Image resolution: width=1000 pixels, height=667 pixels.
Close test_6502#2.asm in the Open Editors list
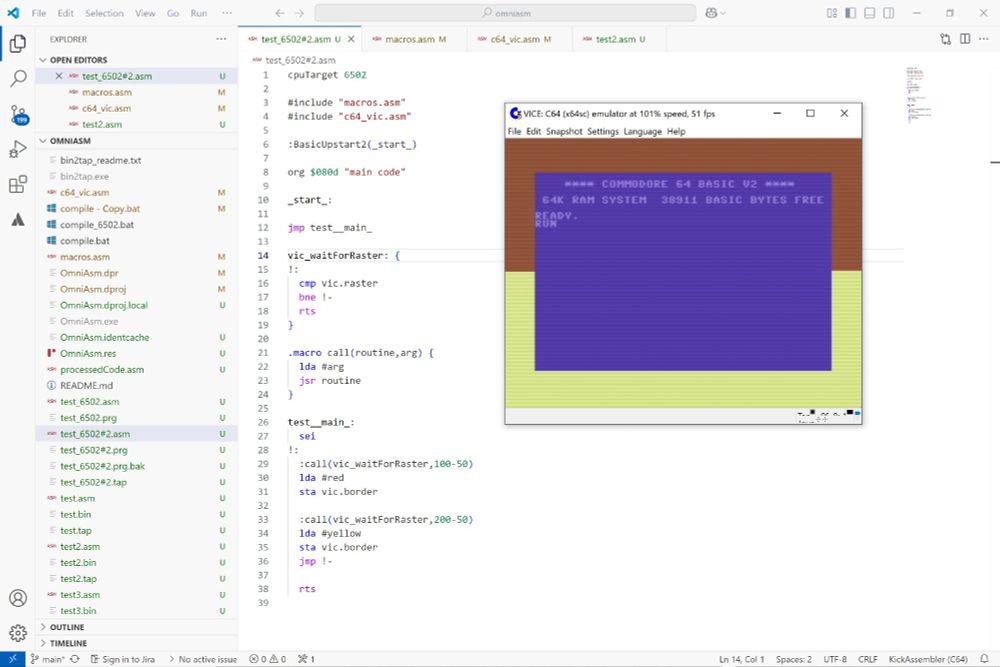59,76
